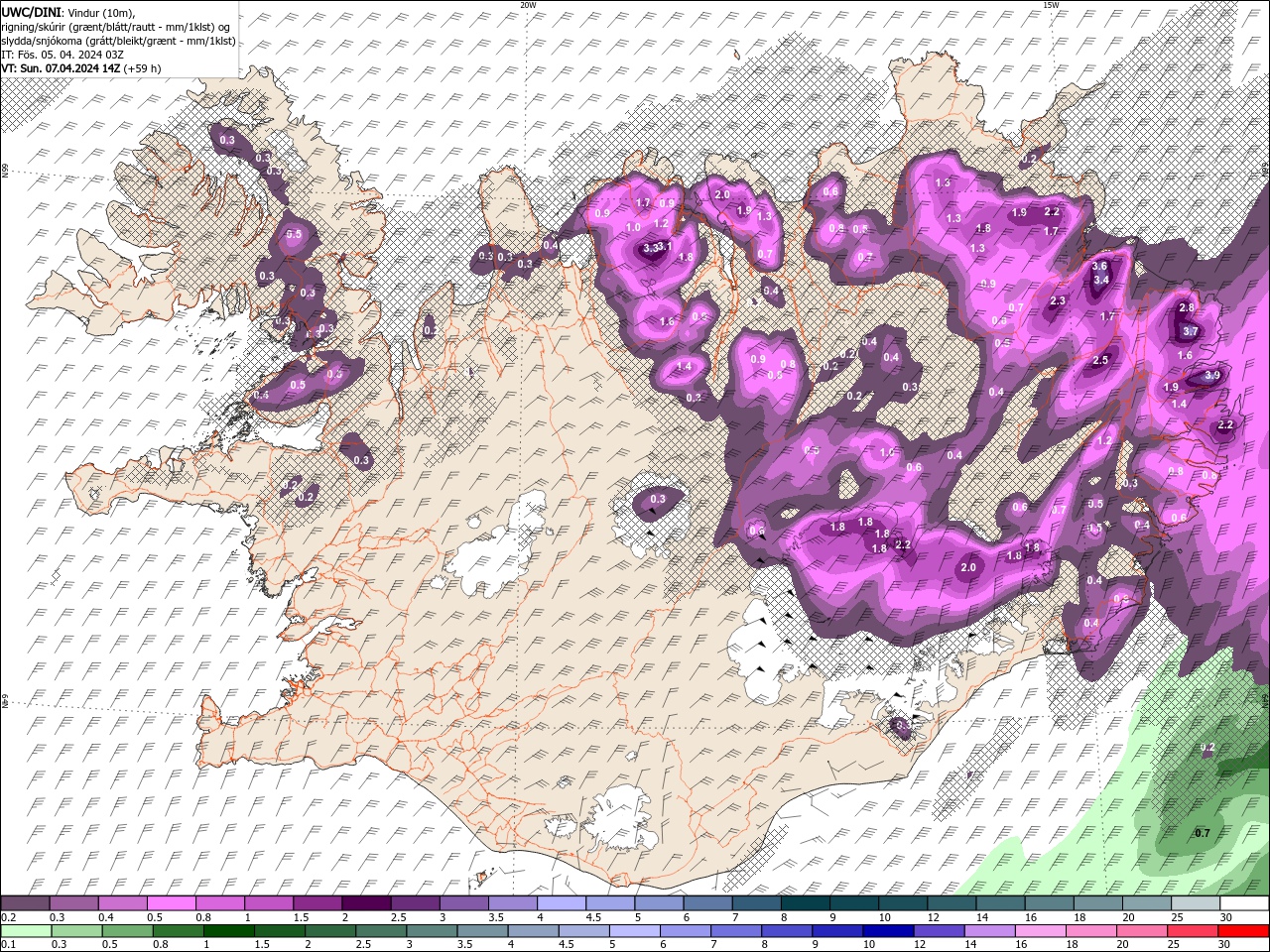The width and height of the screenshot is (1270, 952).
Task: Click the bright red swatch labeled 30 in rain legend
Action: 1244,931
